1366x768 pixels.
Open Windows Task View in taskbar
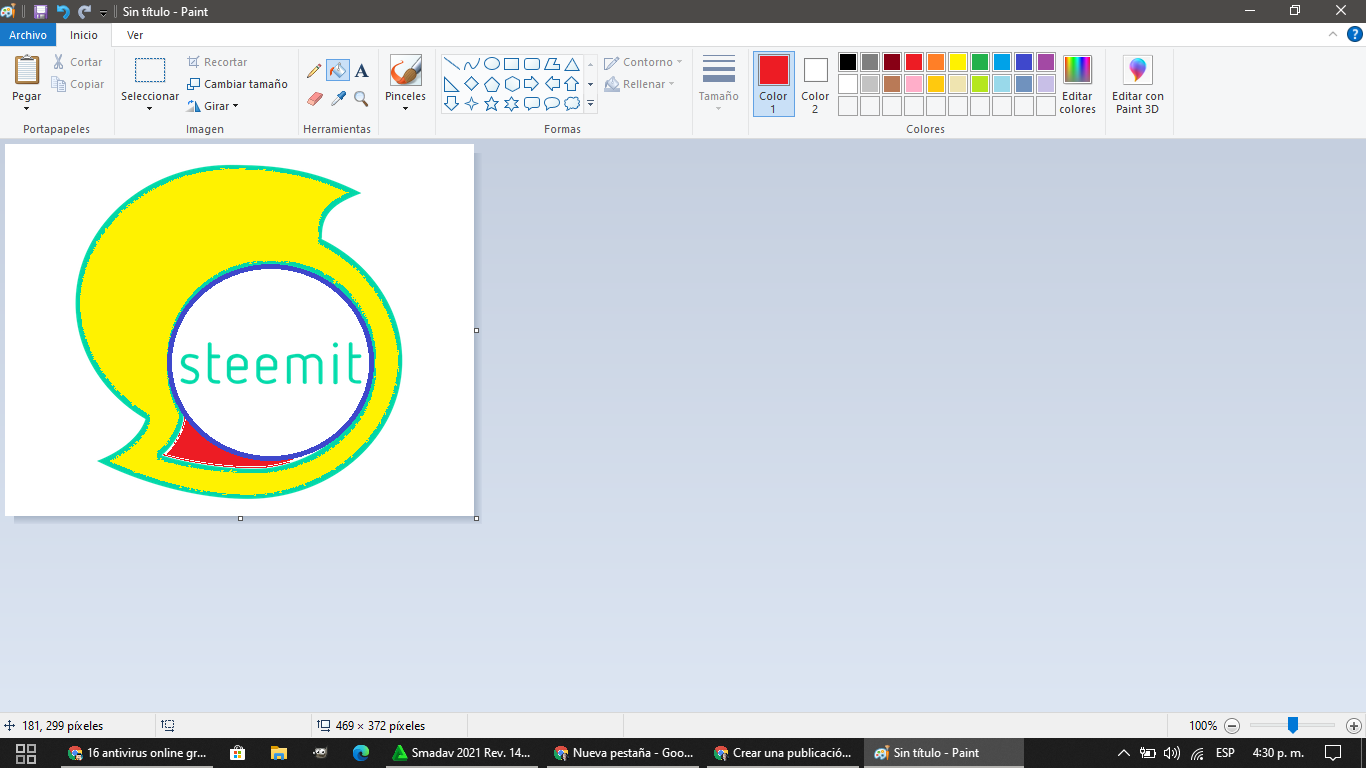click(x=26, y=753)
